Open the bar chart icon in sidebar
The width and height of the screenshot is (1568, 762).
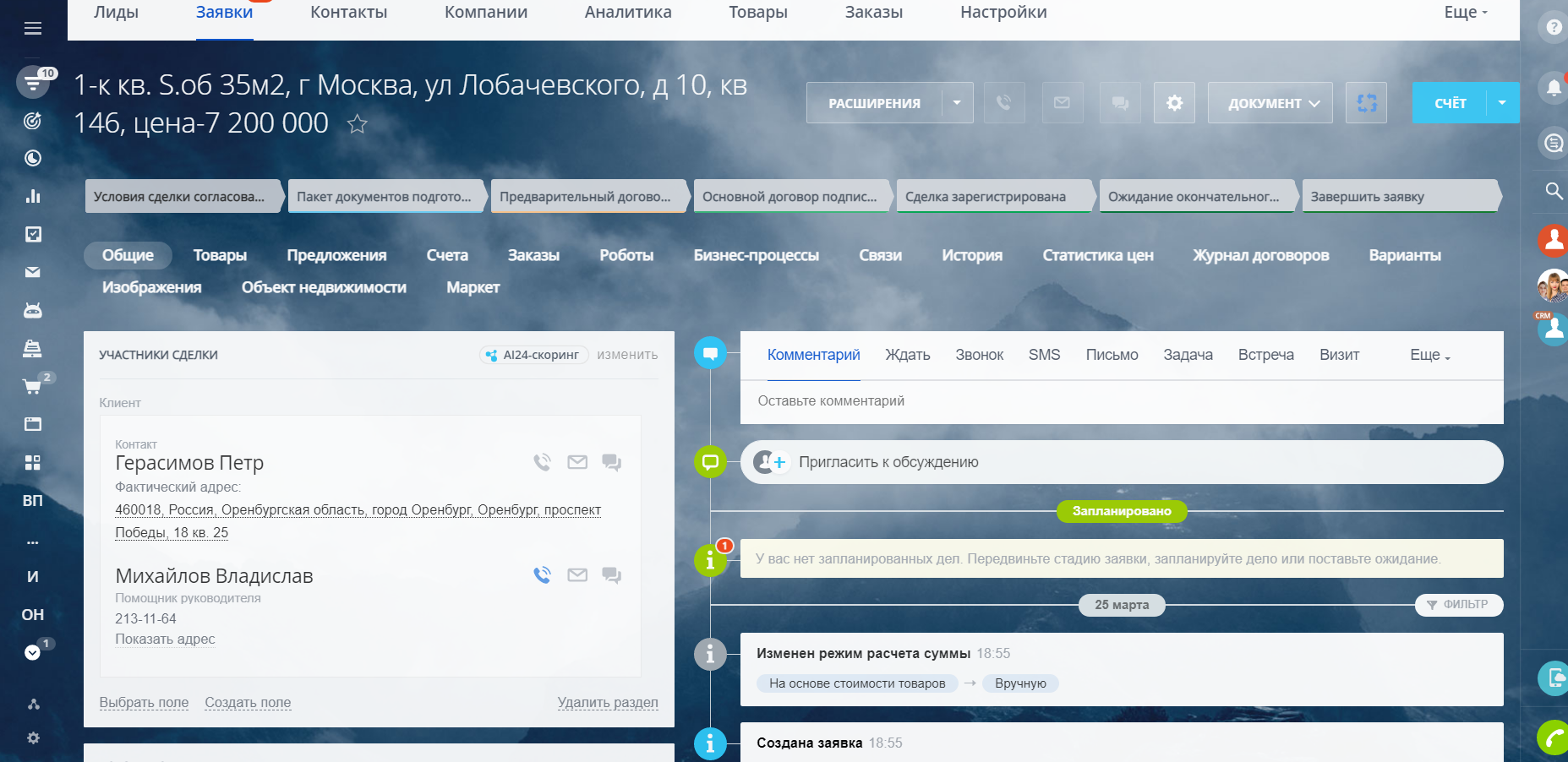tap(33, 196)
